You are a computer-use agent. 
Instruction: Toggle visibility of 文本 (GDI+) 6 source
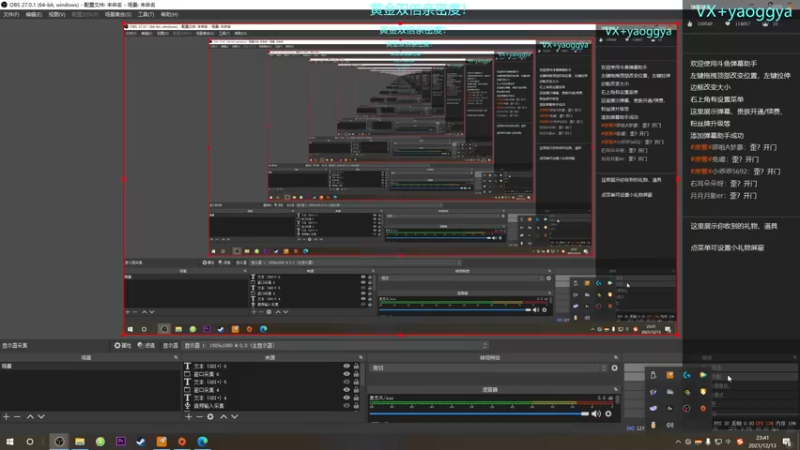coord(346,366)
